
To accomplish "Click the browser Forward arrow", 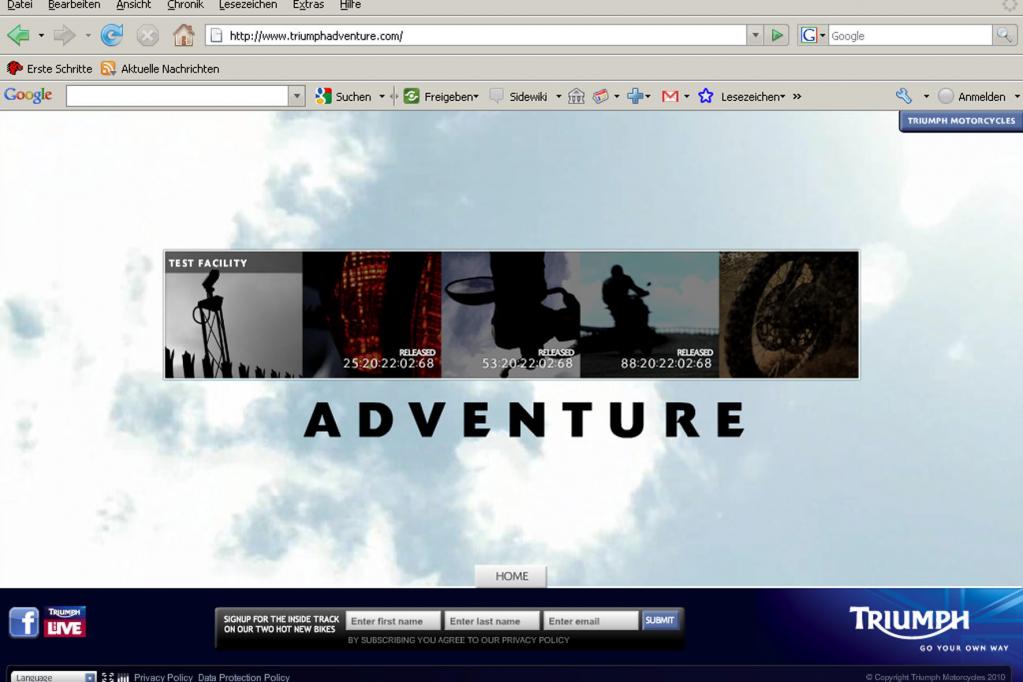I will click(x=64, y=35).
